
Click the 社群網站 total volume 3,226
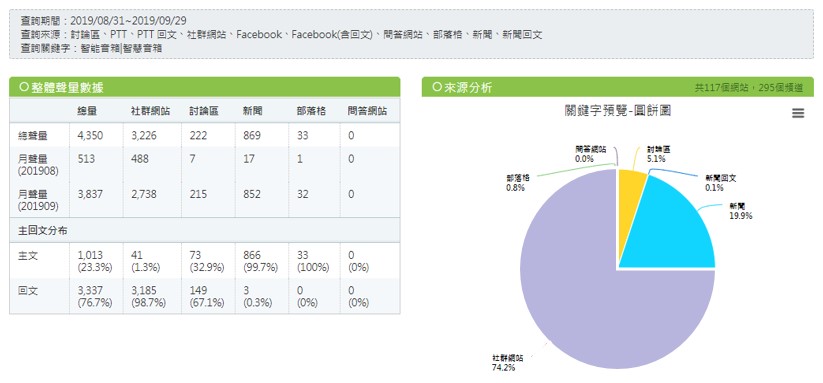click(x=144, y=136)
